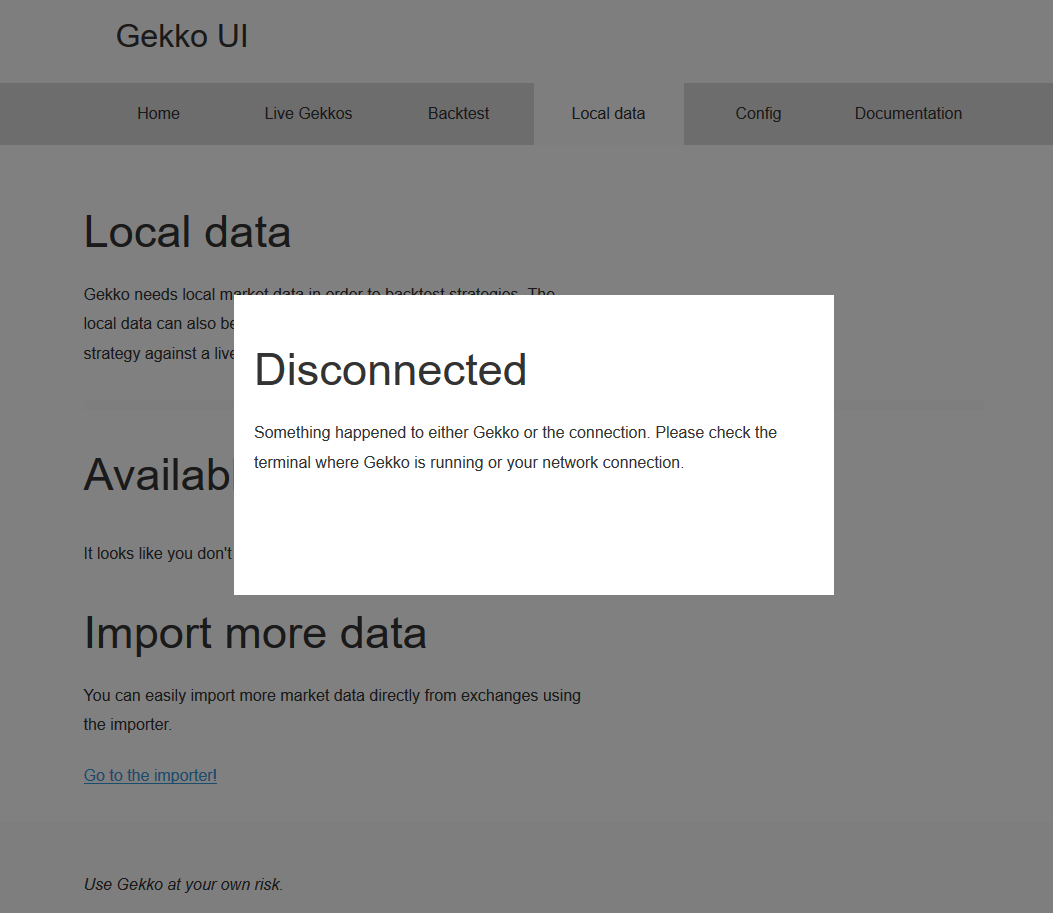The width and height of the screenshot is (1053, 913).
Task: Dismiss the Disconnected dialog by clicking it
Action: point(533,540)
